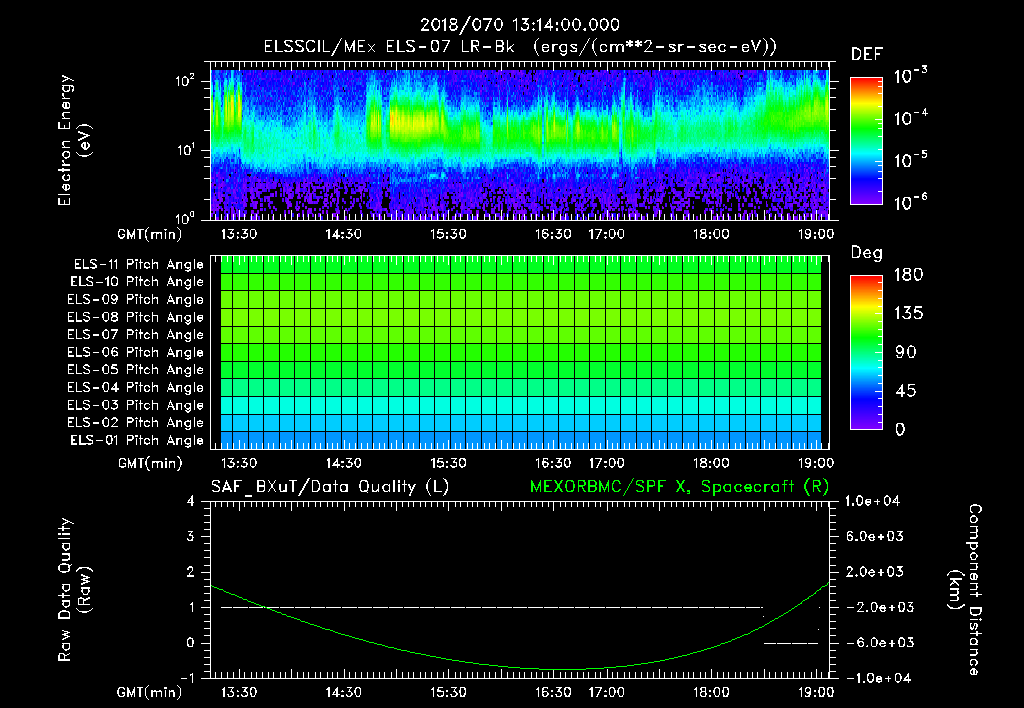Select the Deg label above the color bar
The image size is (1024, 708).
coord(867,253)
